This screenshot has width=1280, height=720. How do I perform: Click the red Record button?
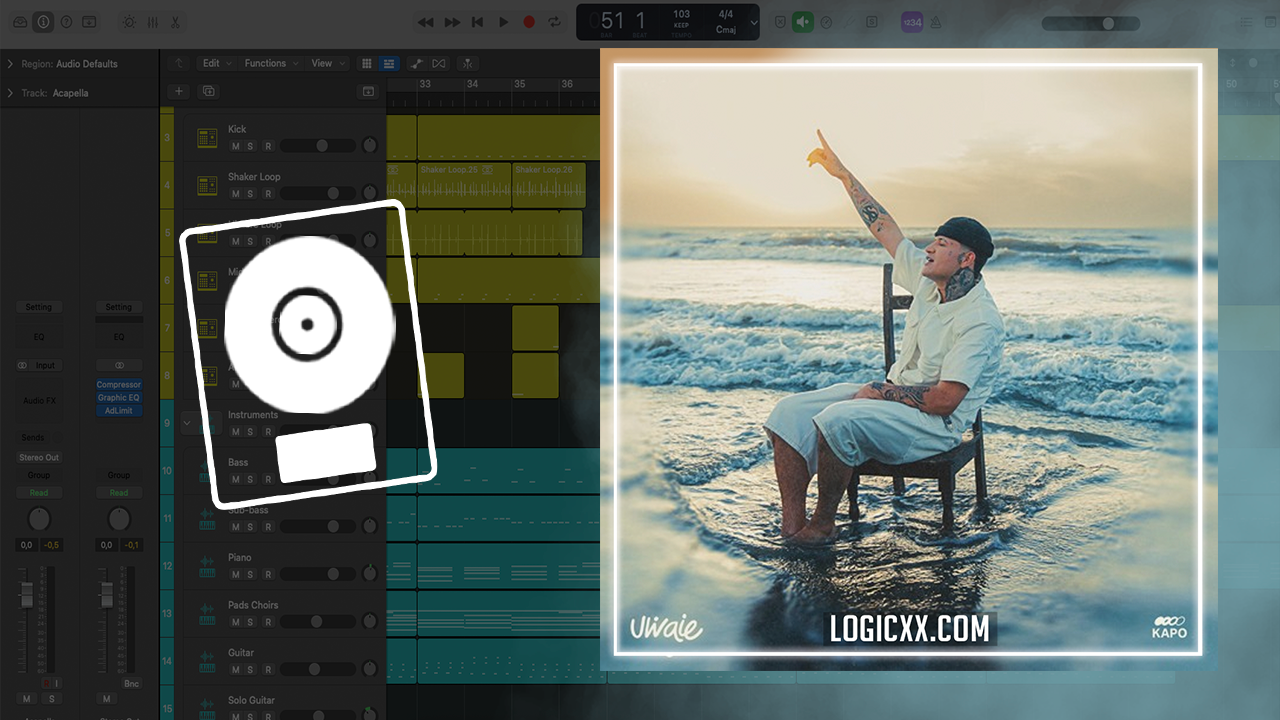[x=529, y=22]
